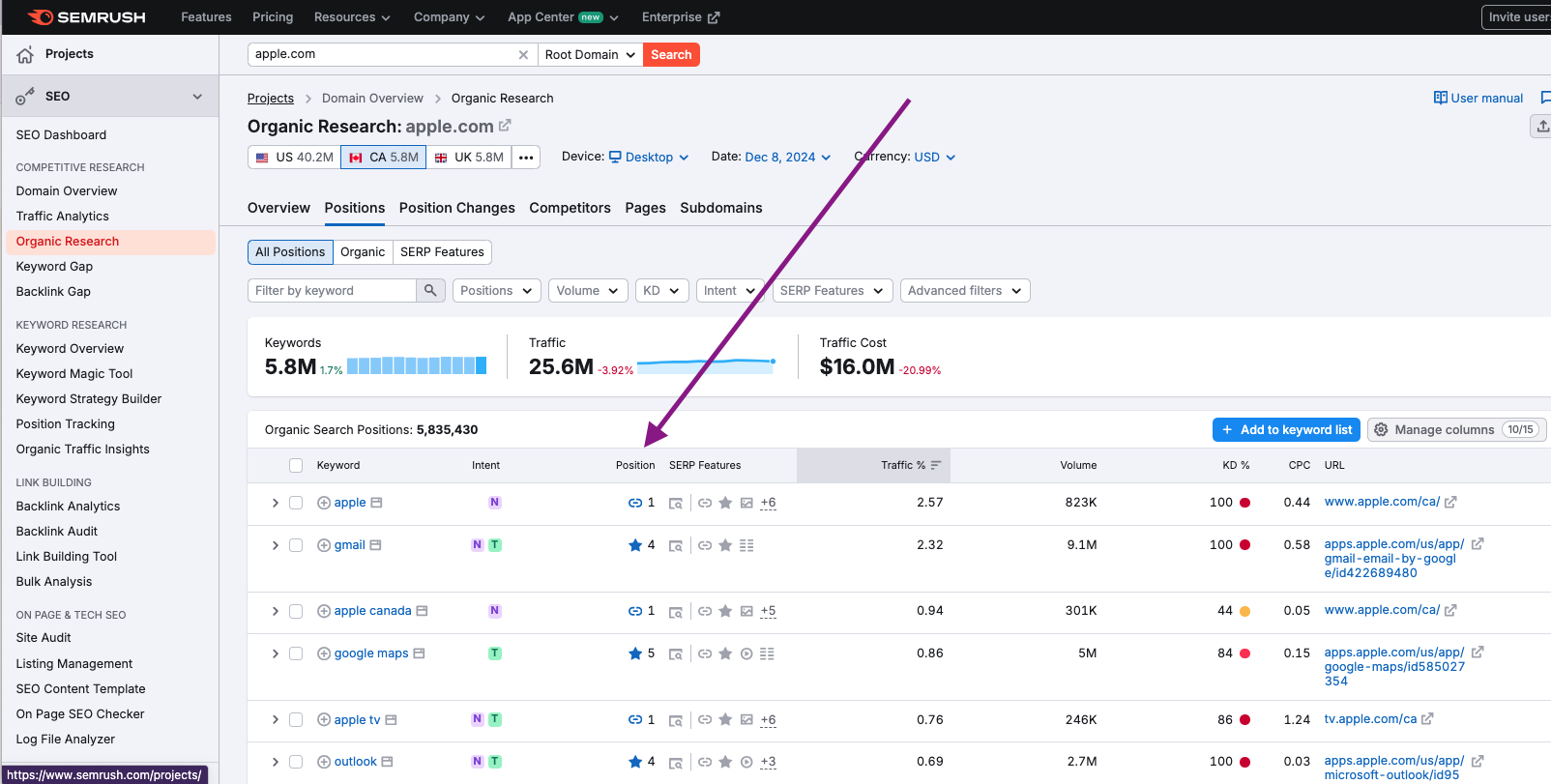Open the SEO gear icon section
Viewport: 1551px width, 784px height.
tap(25, 96)
